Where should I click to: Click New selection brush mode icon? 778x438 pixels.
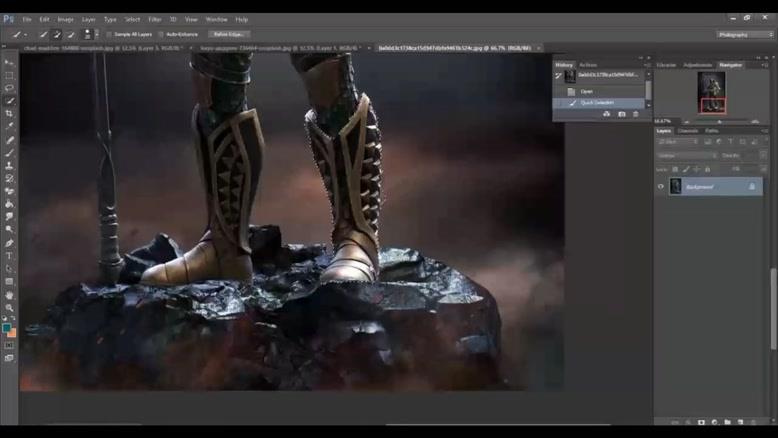pos(43,34)
